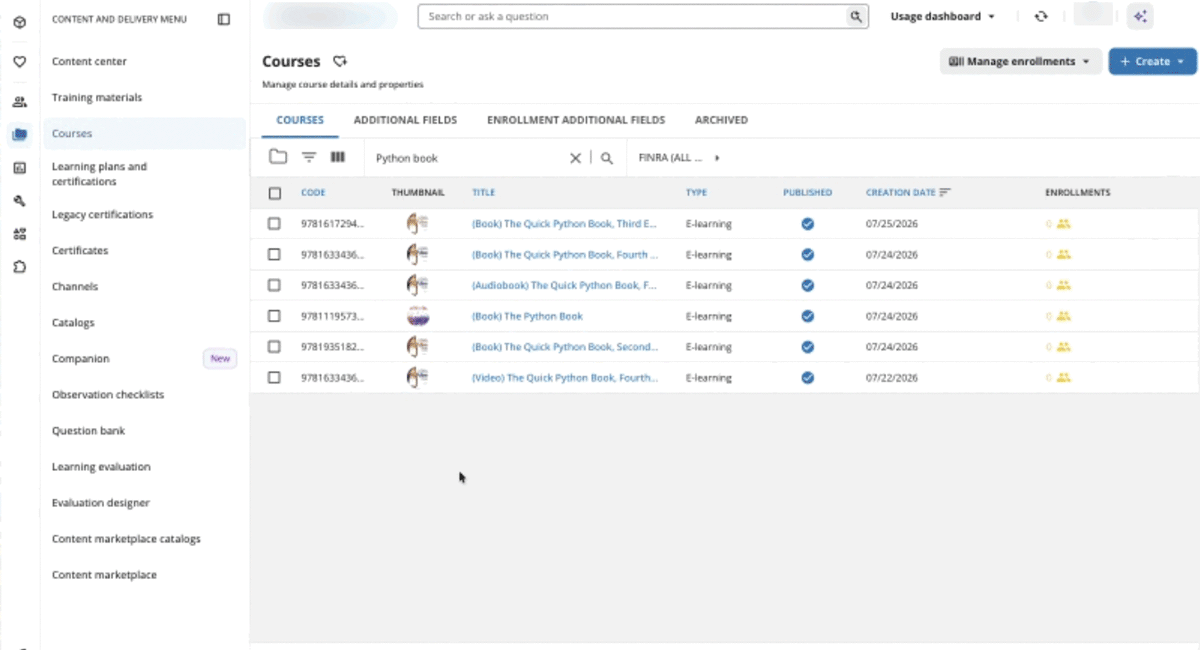Expand the FINRA branch selector
The height and width of the screenshot is (650, 1200).
pyautogui.click(x=679, y=158)
